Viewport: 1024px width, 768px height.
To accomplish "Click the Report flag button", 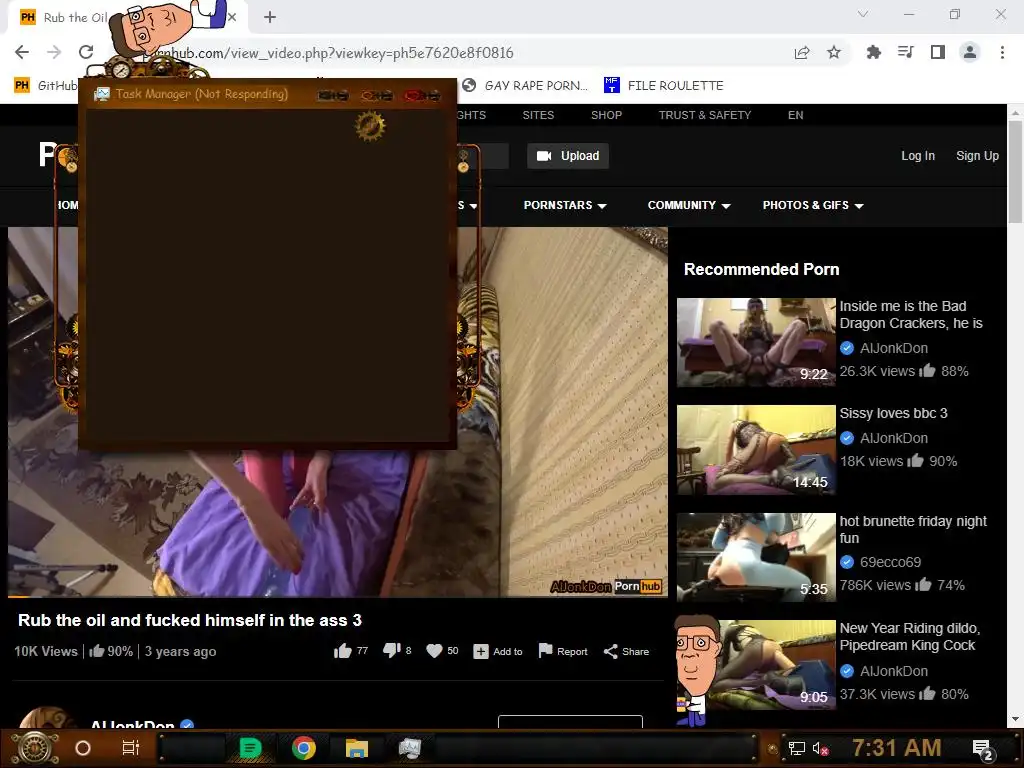I will (x=562, y=651).
